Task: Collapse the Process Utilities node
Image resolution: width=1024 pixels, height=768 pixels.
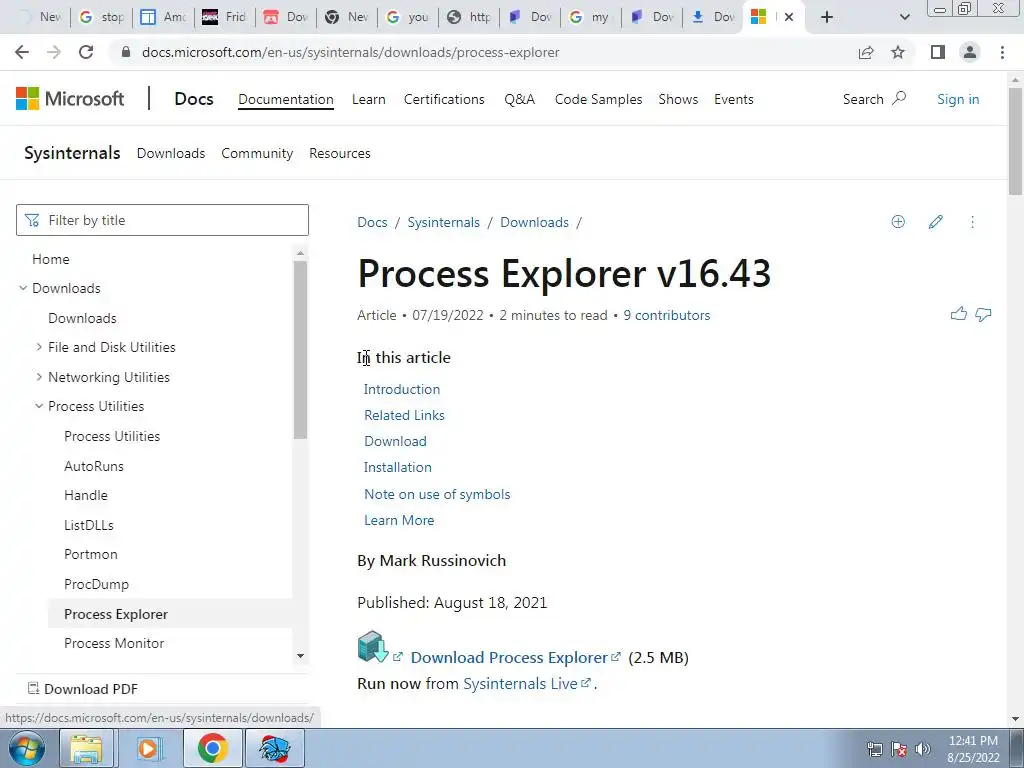Action: click(39, 406)
